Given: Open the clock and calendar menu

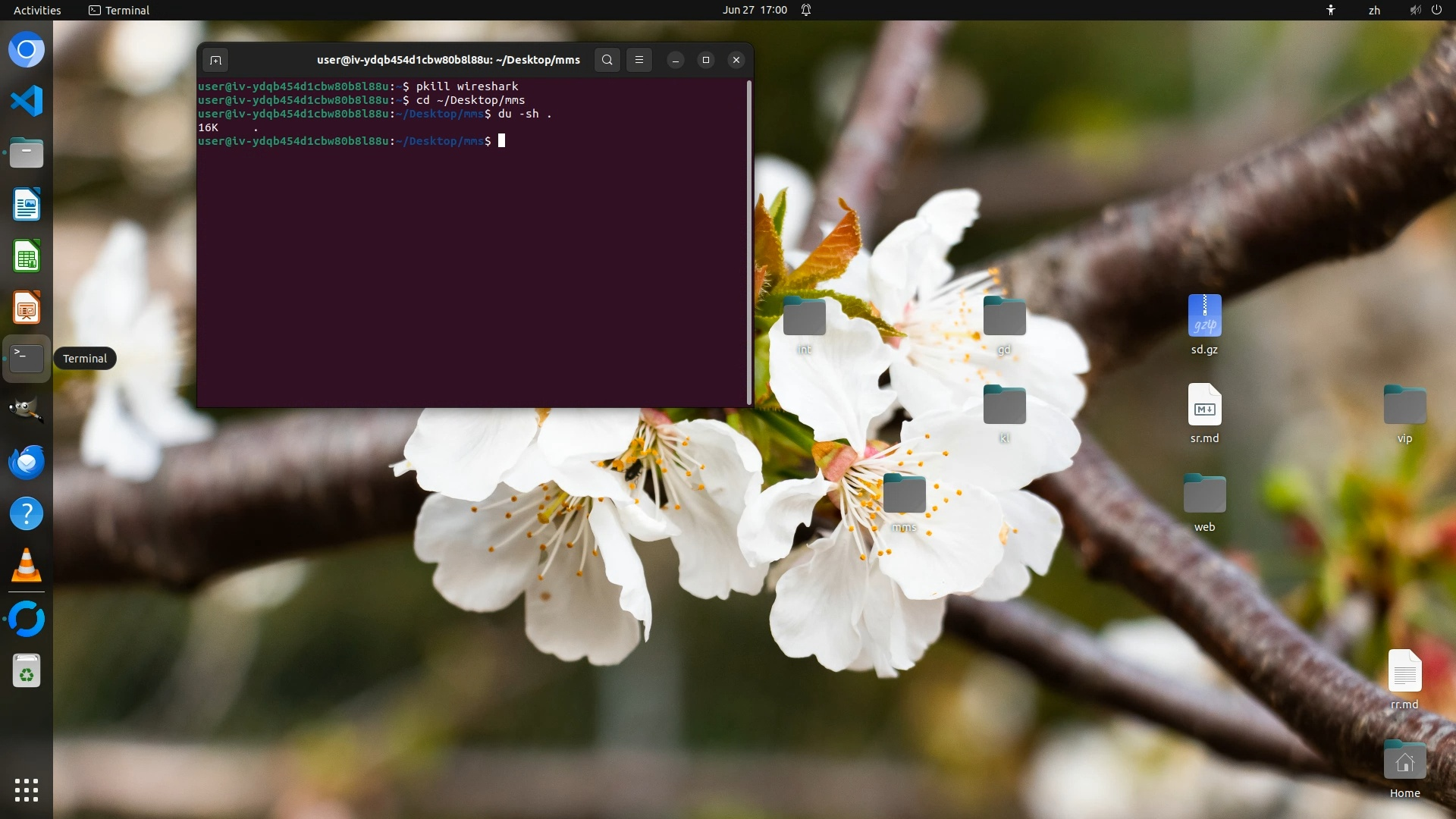Looking at the screenshot, I should tap(755, 10).
